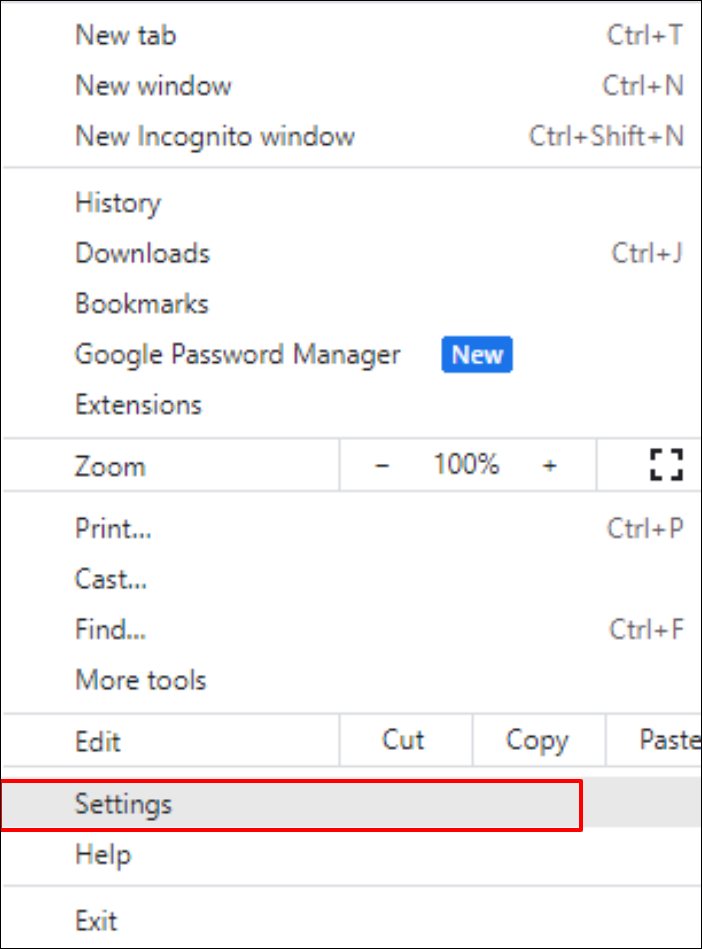Viewport: 702px width, 949px height.
Task: Choose Find in the menu
Action: click(x=110, y=629)
